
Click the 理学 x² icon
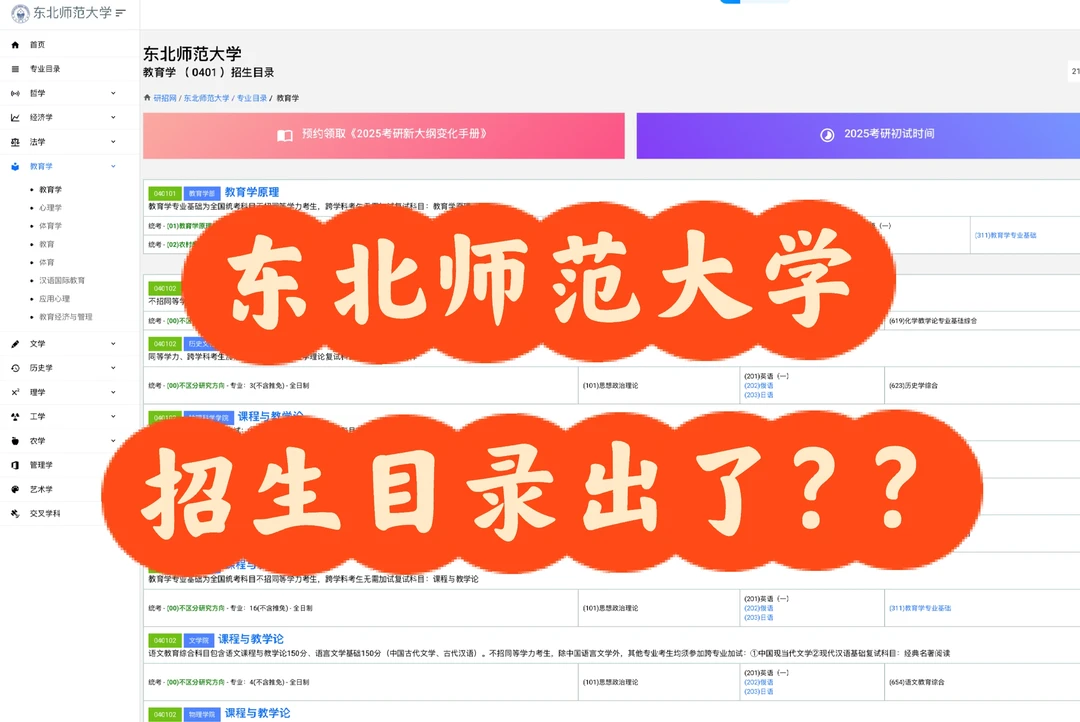tap(14, 392)
